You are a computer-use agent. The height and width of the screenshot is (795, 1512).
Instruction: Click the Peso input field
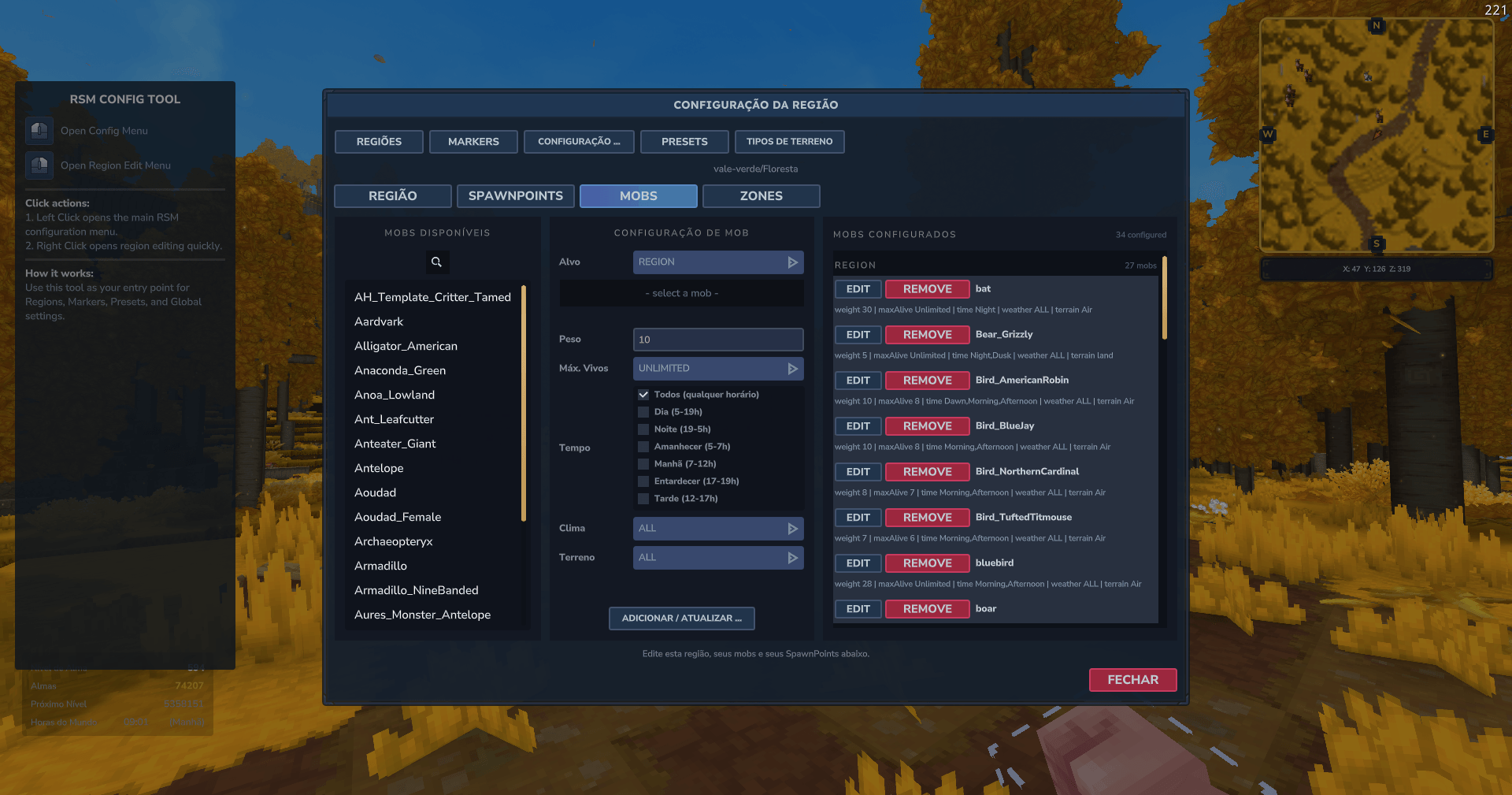point(718,340)
